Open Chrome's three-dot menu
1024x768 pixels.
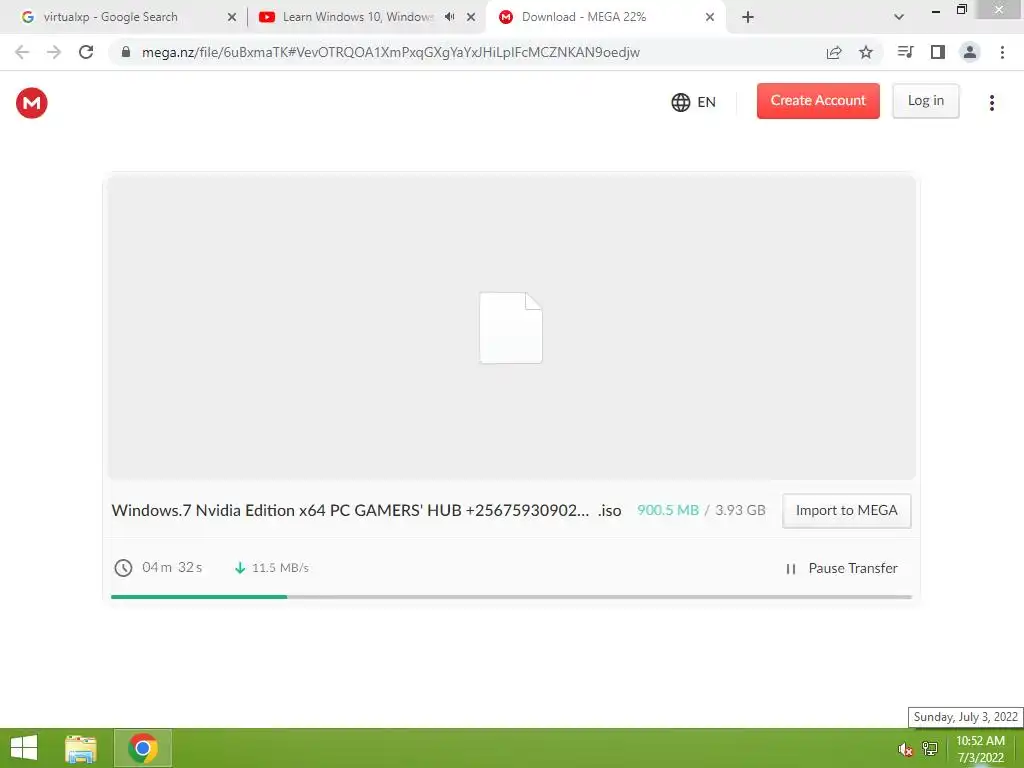1002,52
